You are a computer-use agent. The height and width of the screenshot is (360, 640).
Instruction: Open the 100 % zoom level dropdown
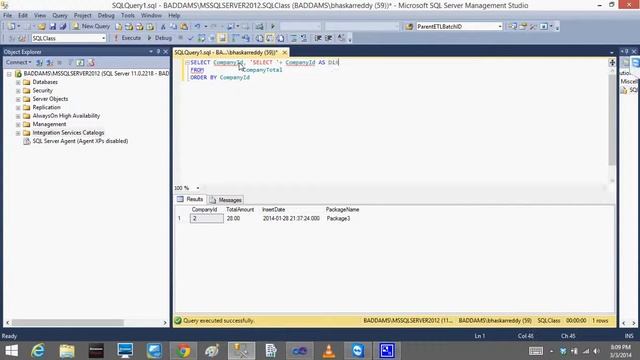click(198, 188)
